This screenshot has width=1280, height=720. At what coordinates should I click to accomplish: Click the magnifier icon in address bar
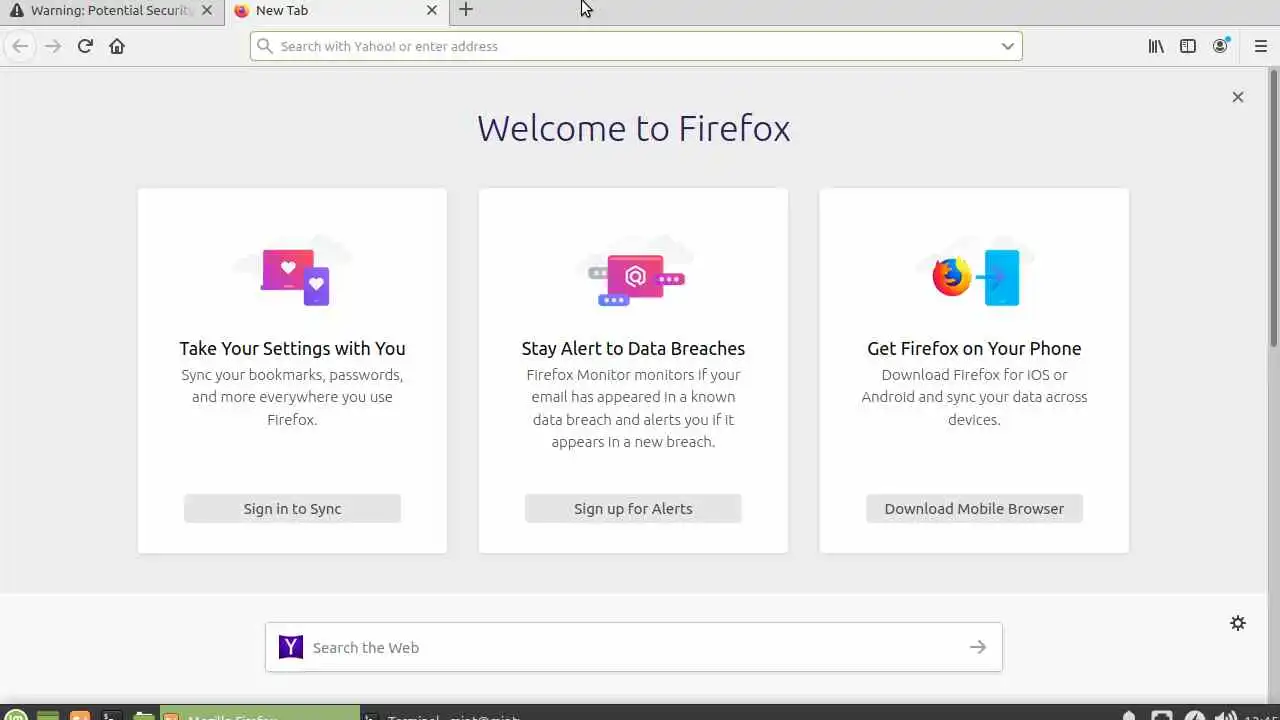pos(265,46)
